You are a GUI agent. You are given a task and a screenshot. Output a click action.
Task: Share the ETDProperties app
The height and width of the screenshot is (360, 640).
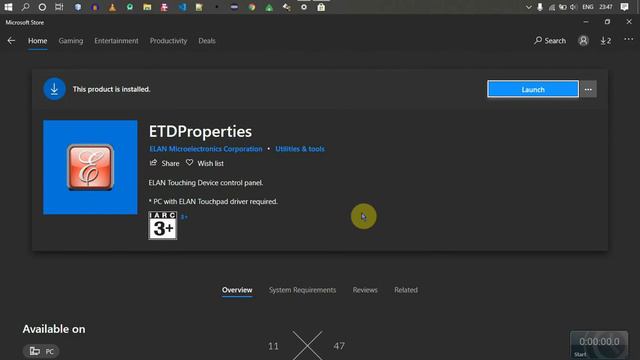(164, 163)
